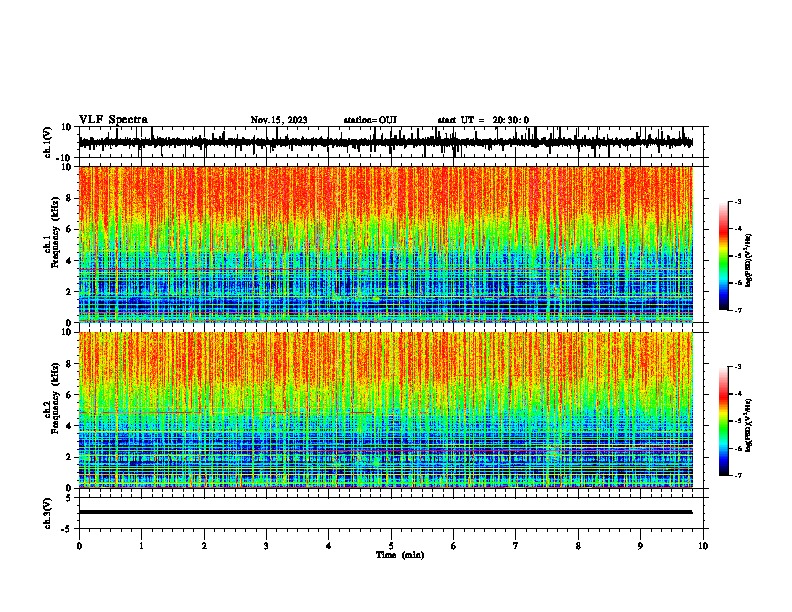Click the "-3" tick on ch.2 colorbar
Screen dimensions: 792x612
[x=738, y=367]
